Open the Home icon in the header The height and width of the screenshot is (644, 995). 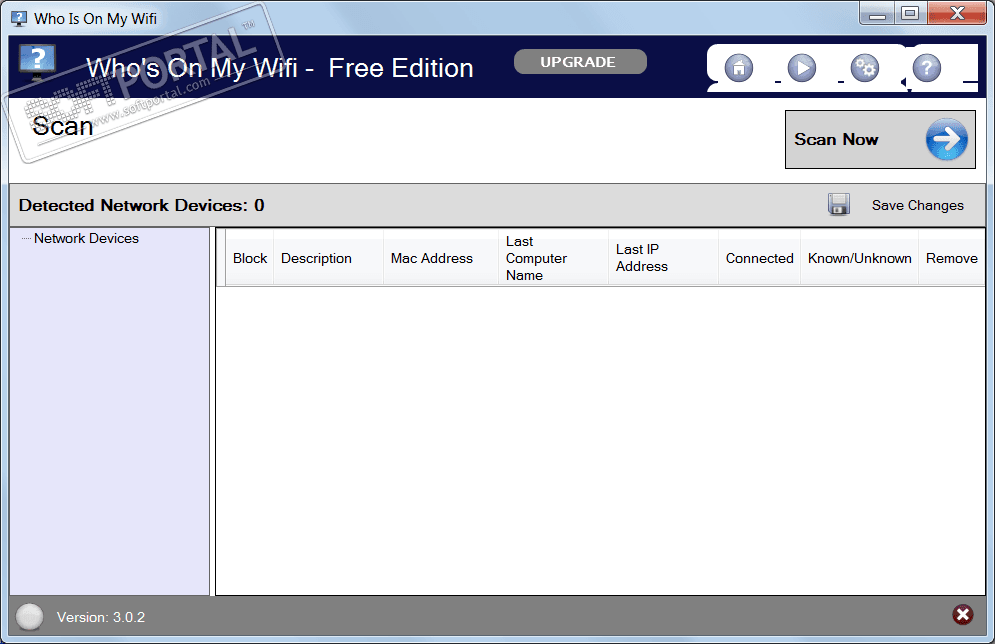point(739,68)
